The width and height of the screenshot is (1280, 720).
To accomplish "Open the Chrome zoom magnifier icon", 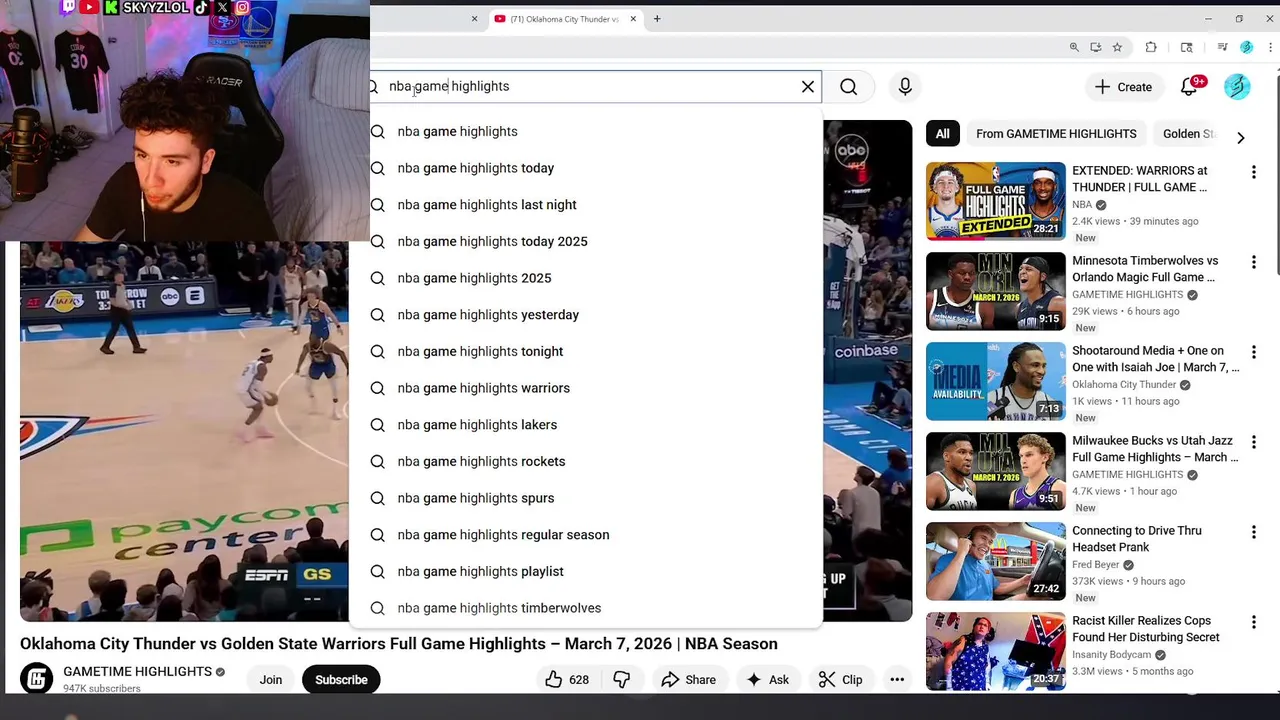I will 1074,47.
